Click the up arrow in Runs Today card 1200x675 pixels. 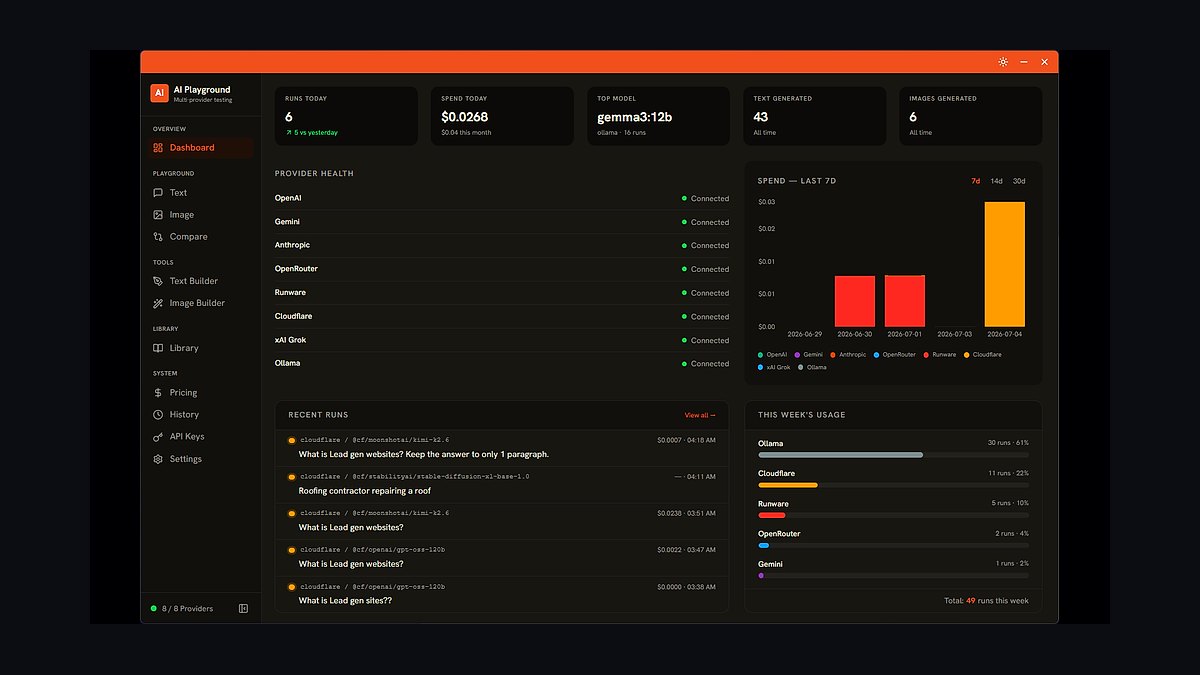point(288,132)
